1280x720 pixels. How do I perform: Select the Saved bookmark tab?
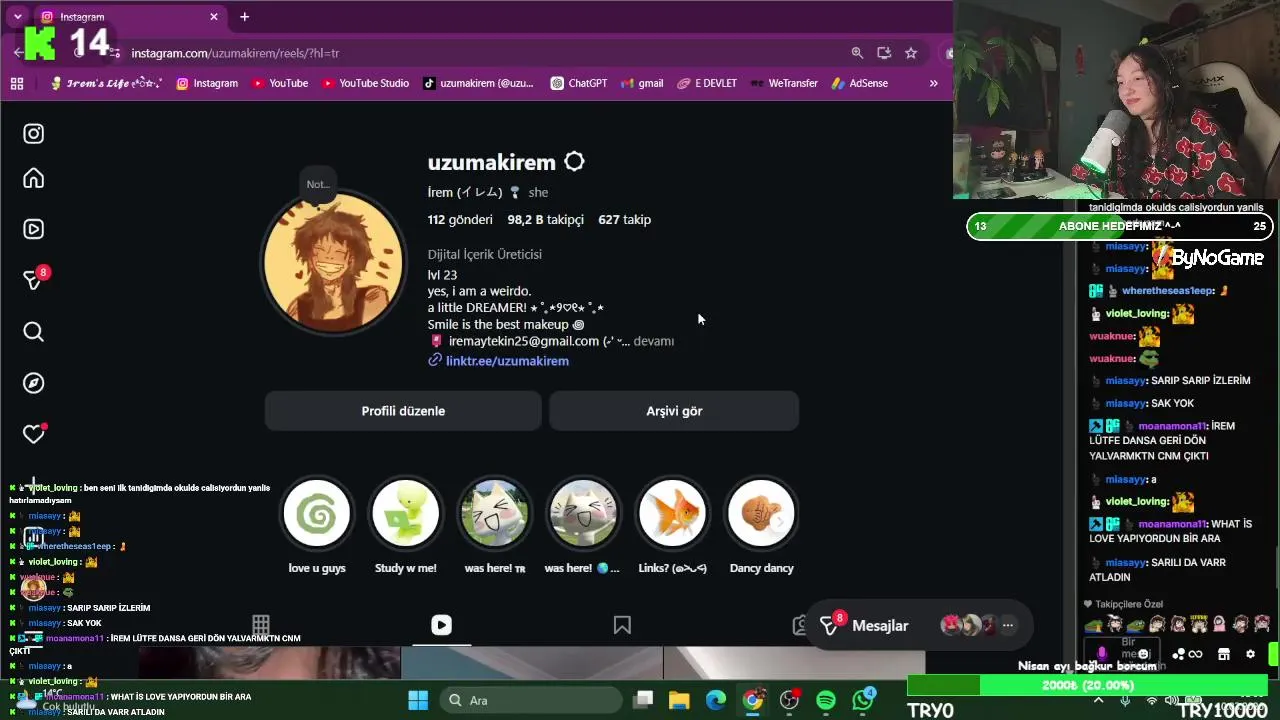pyautogui.click(x=622, y=625)
